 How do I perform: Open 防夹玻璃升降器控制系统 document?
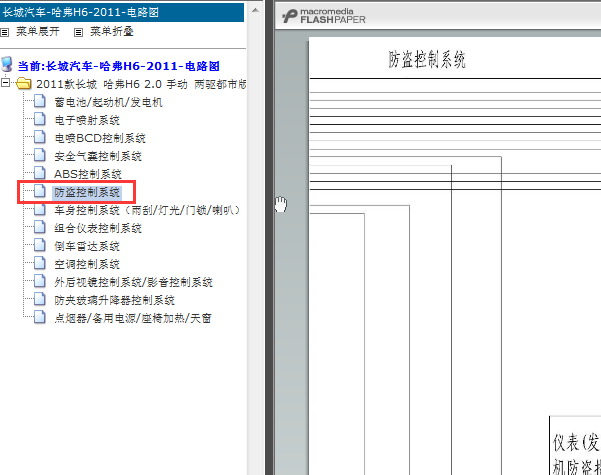coord(114,300)
